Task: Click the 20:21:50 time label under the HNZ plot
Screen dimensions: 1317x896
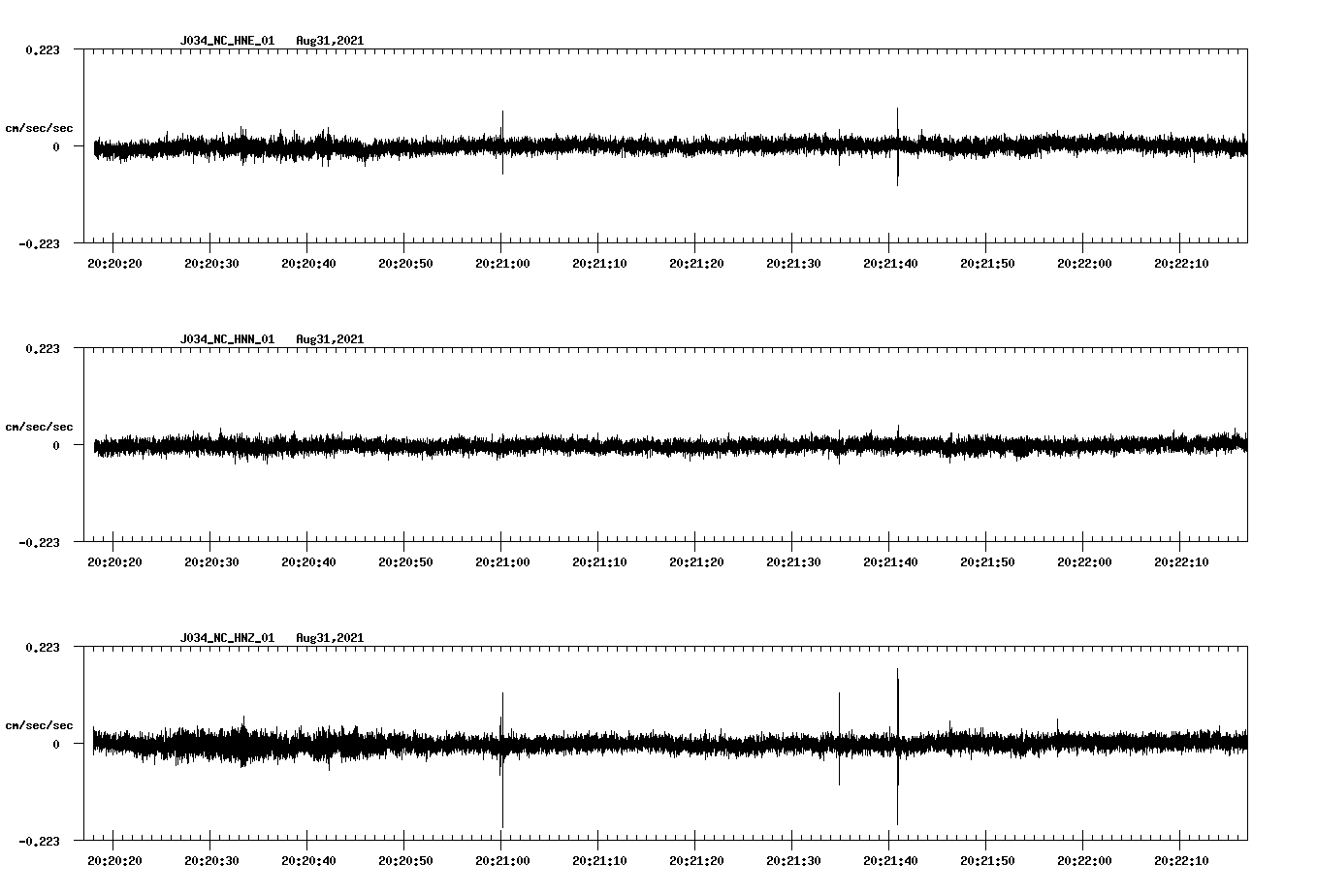Action: pos(987,860)
